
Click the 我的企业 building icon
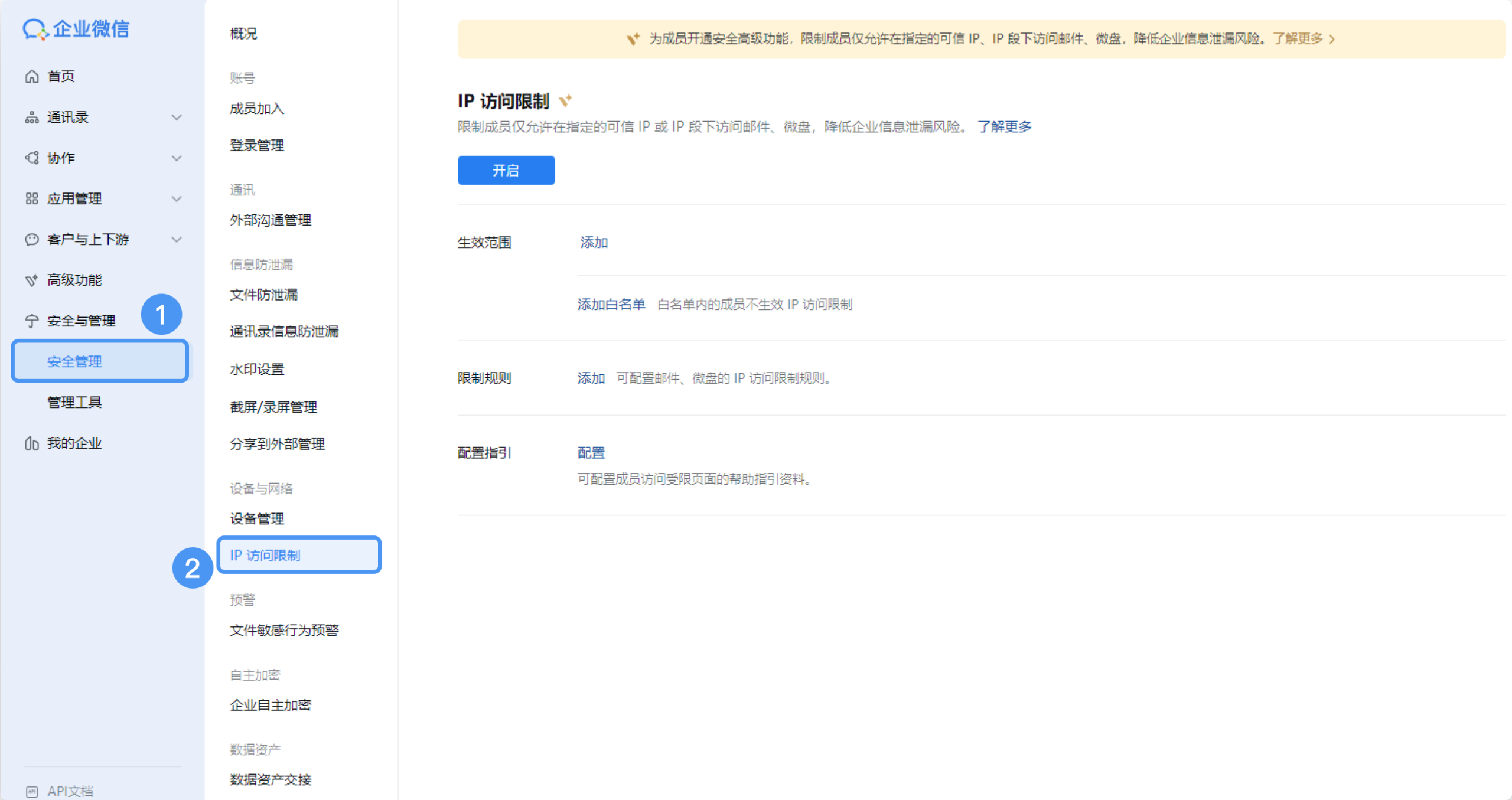click(32, 443)
